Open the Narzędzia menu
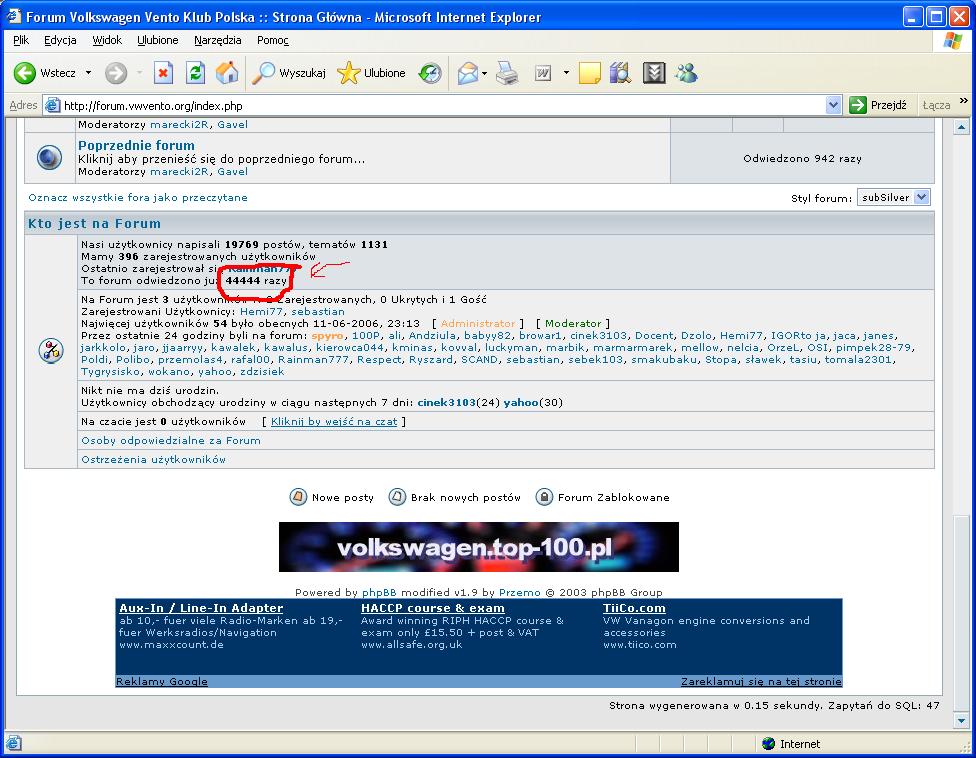The image size is (976, 758). click(x=218, y=40)
